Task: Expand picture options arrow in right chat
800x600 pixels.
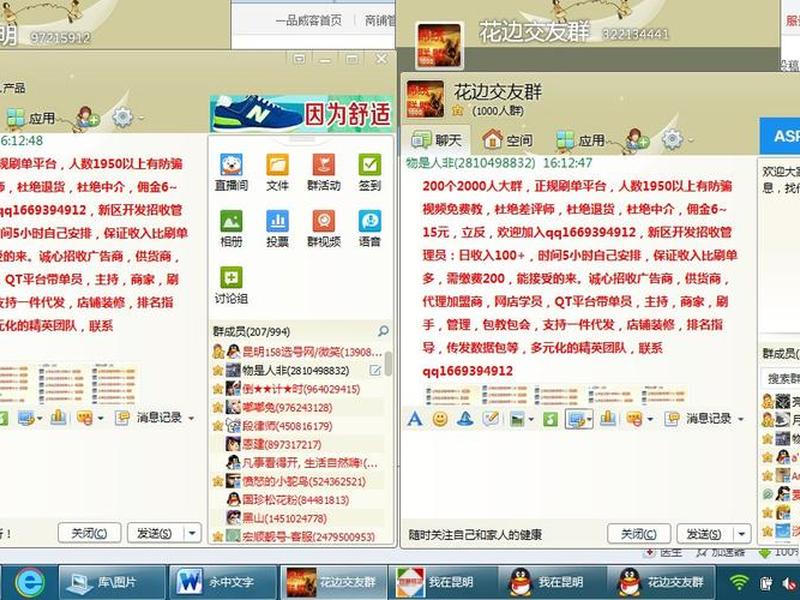Action: point(531,420)
